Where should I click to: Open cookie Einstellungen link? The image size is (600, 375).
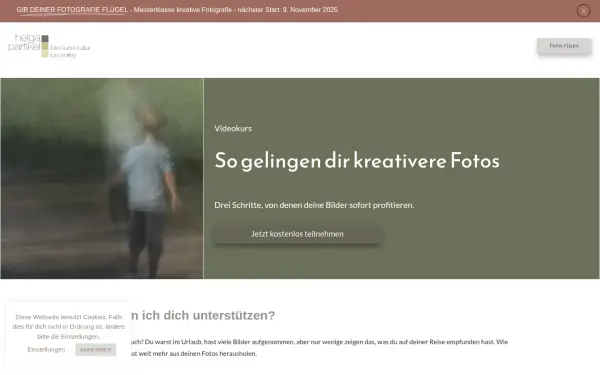[x=46, y=350]
